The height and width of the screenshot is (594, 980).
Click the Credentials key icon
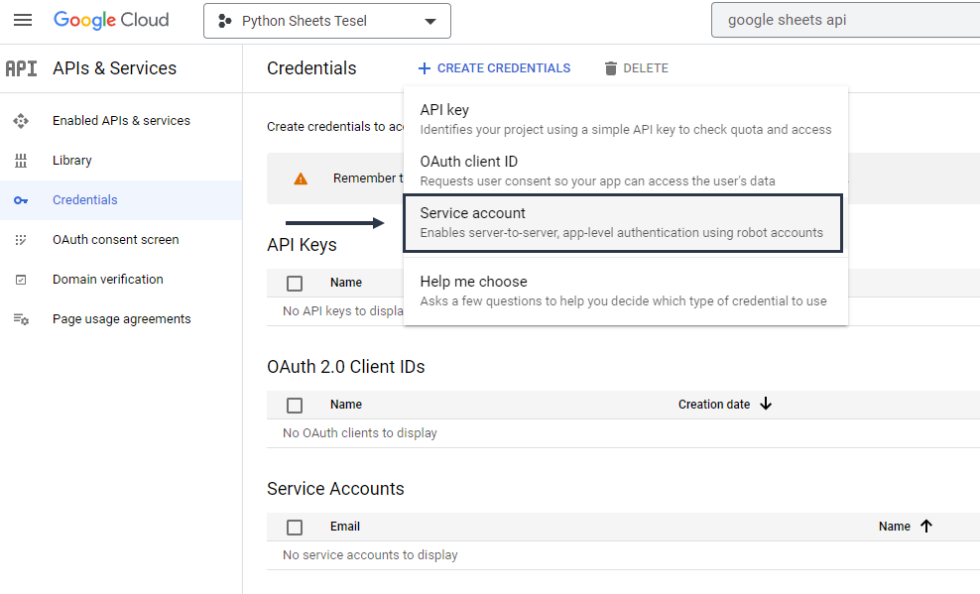(x=21, y=201)
